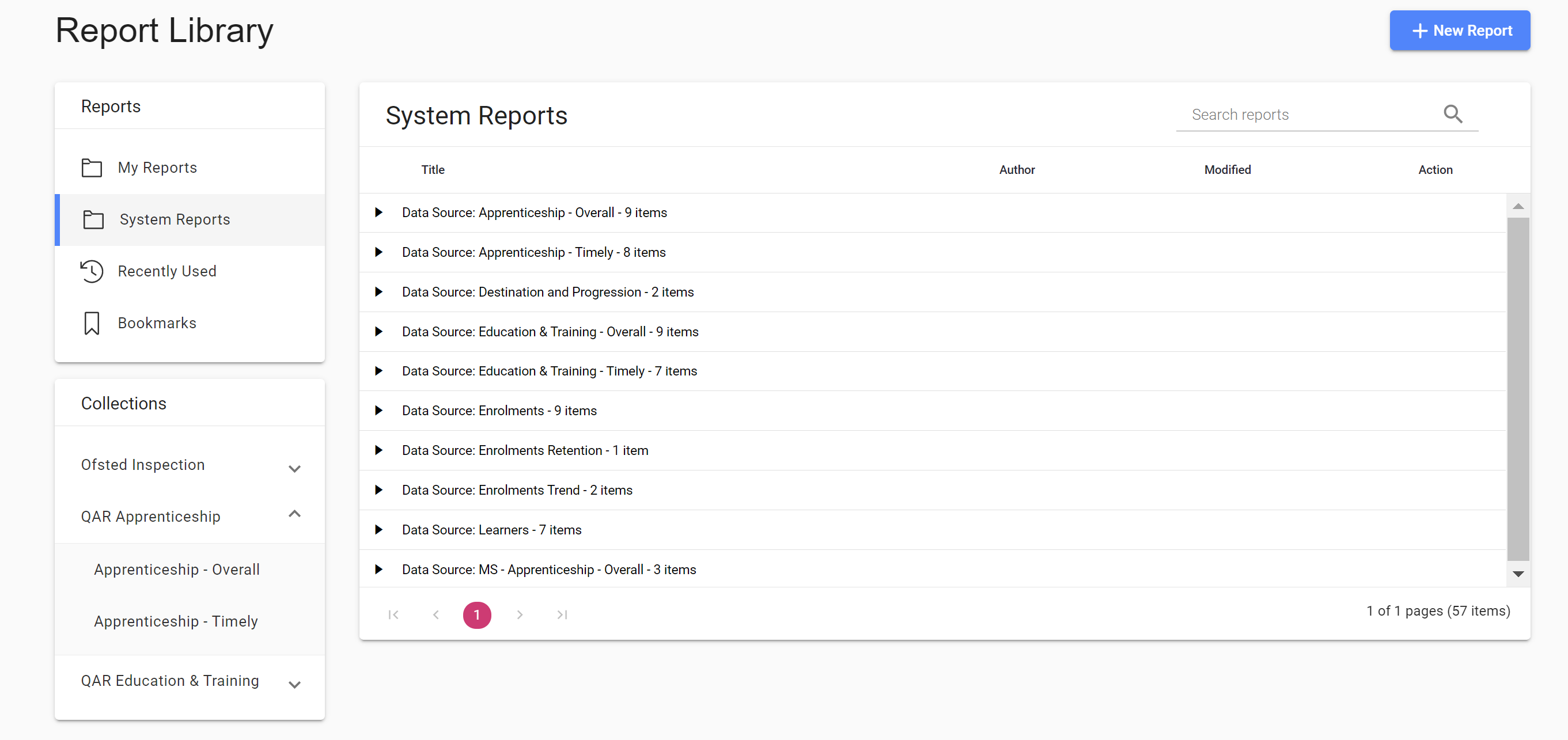Expand the Ofsted Inspection collection
Image resolution: width=1568 pixels, height=740 pixels.
point(294,468)
